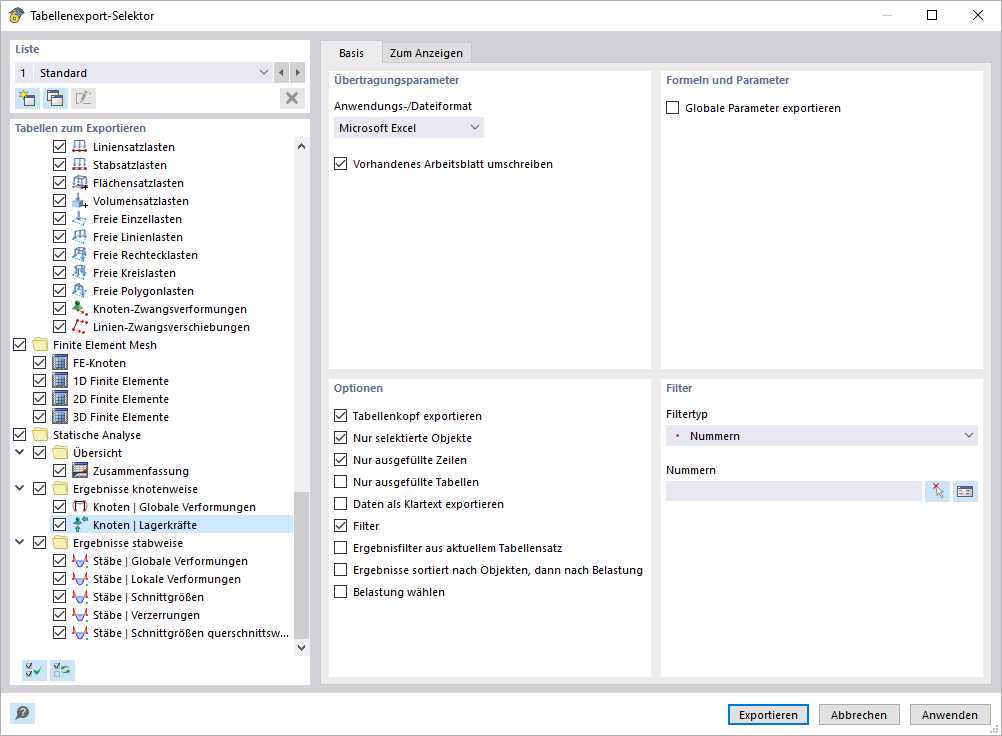Select the Basis tab
1002x736 pixels.
(351, 53)
